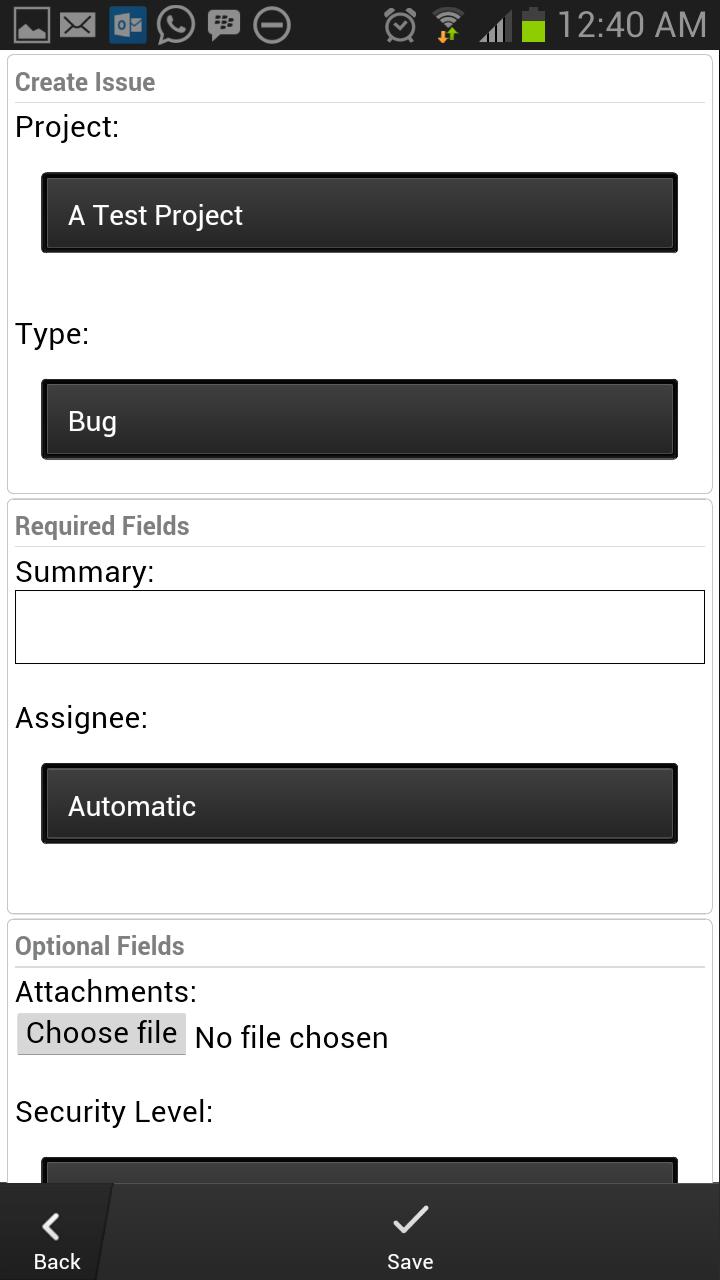This screenshot has height=1280, width=720.
Task: Open the Project selection dropdown
Action: click(360, 212)
